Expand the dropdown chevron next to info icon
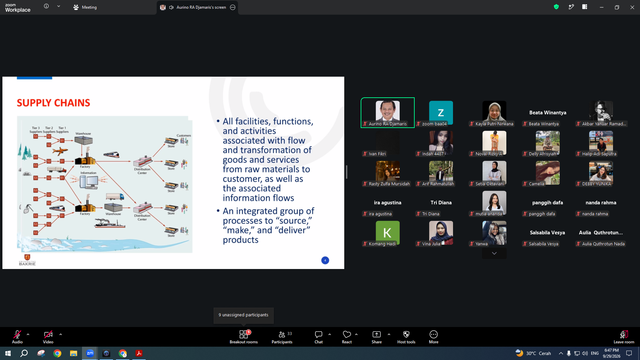 click(58, 7)
